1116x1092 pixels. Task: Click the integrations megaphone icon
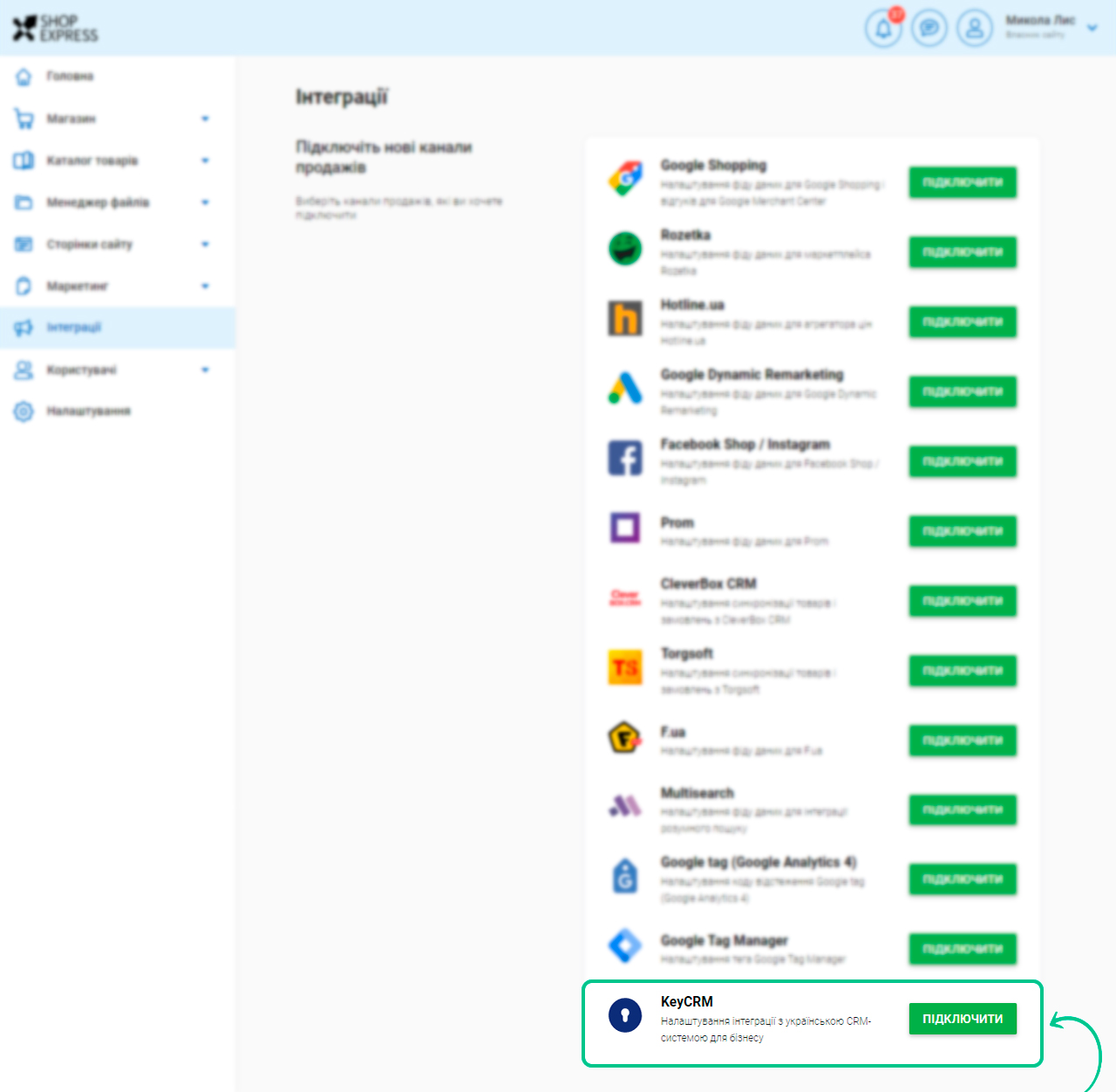click(24, 328)
